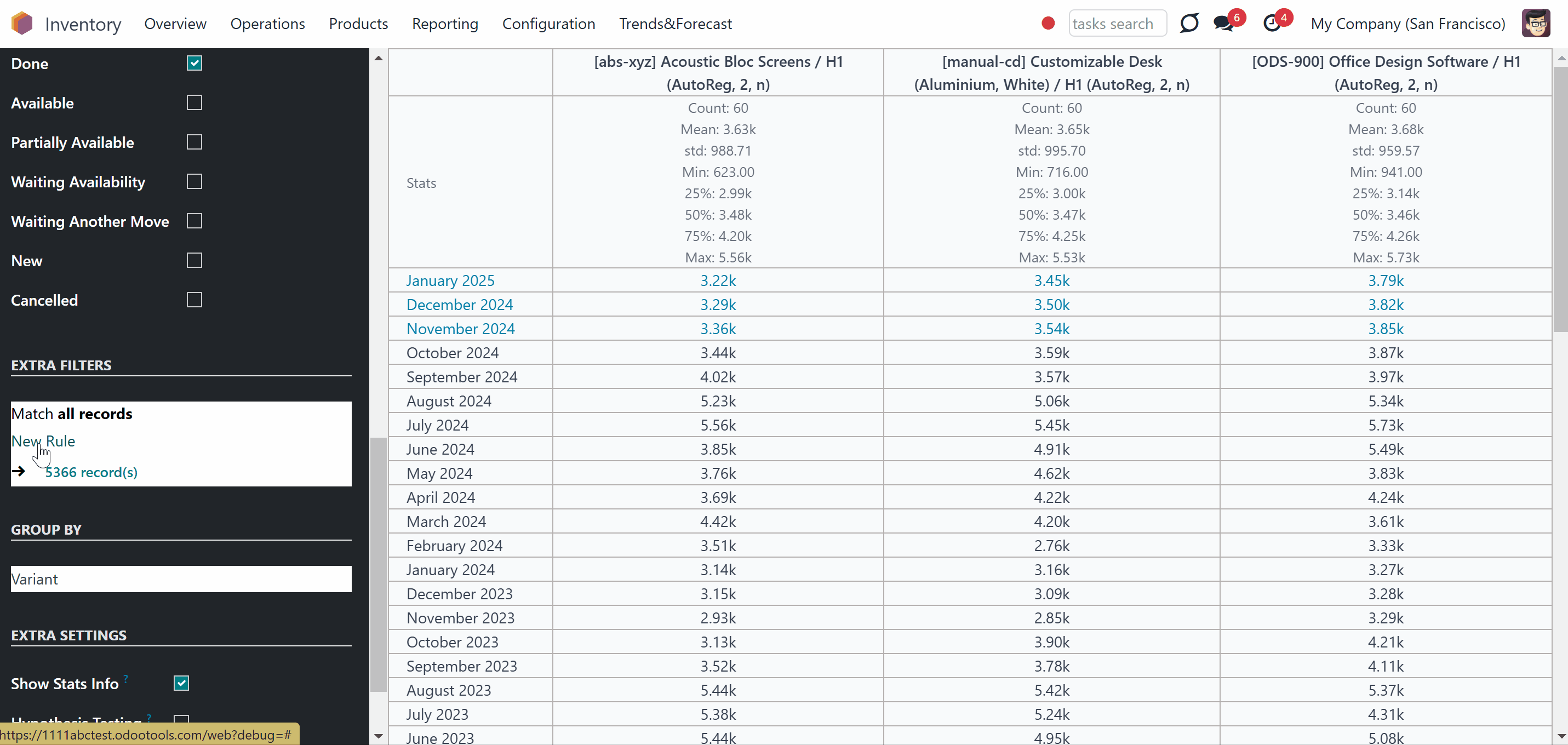Click the red recording indicator dot
The image size is (1568, 745).
coord(1048,24)
